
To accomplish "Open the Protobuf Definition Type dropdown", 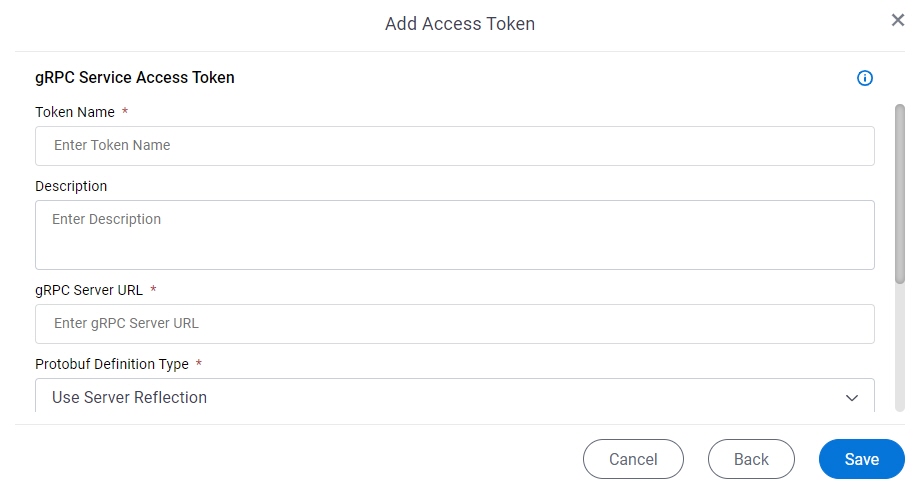I will coord(455,395).
